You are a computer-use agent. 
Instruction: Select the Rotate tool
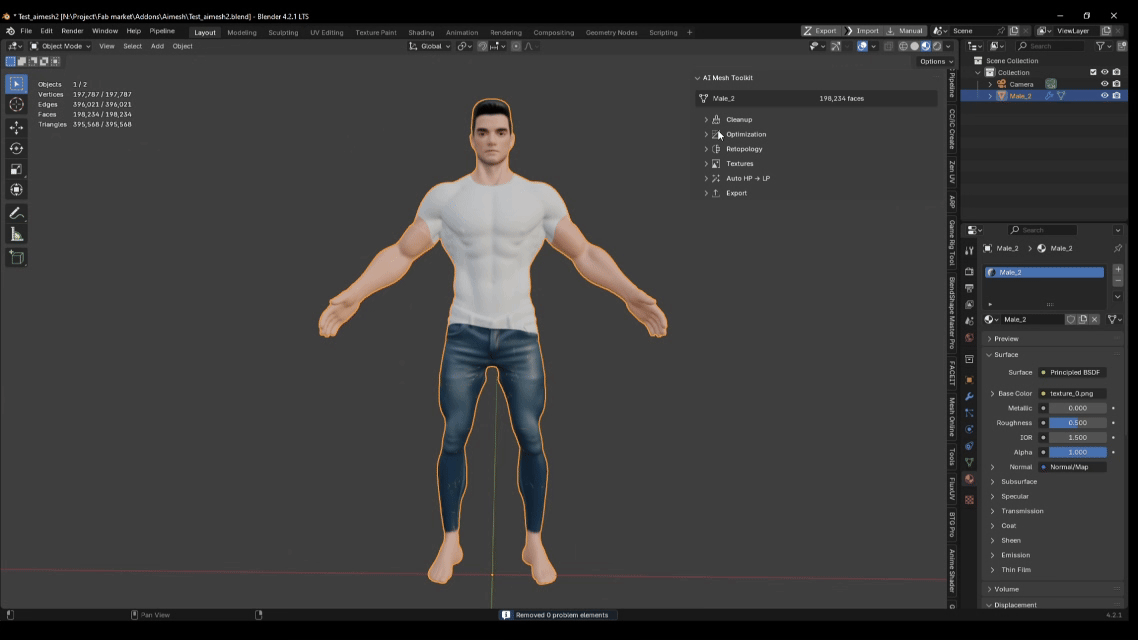point(17,148)
